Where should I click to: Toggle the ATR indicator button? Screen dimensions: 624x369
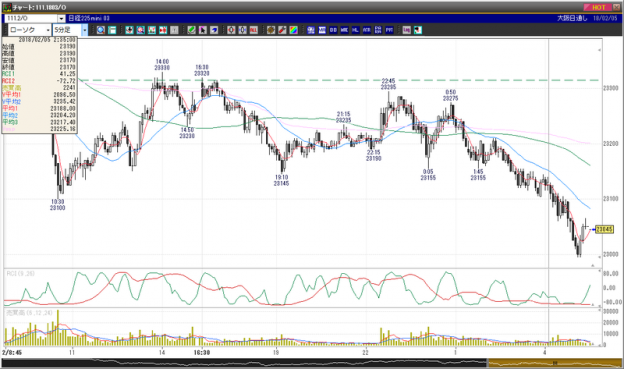(x=367, y=30)
